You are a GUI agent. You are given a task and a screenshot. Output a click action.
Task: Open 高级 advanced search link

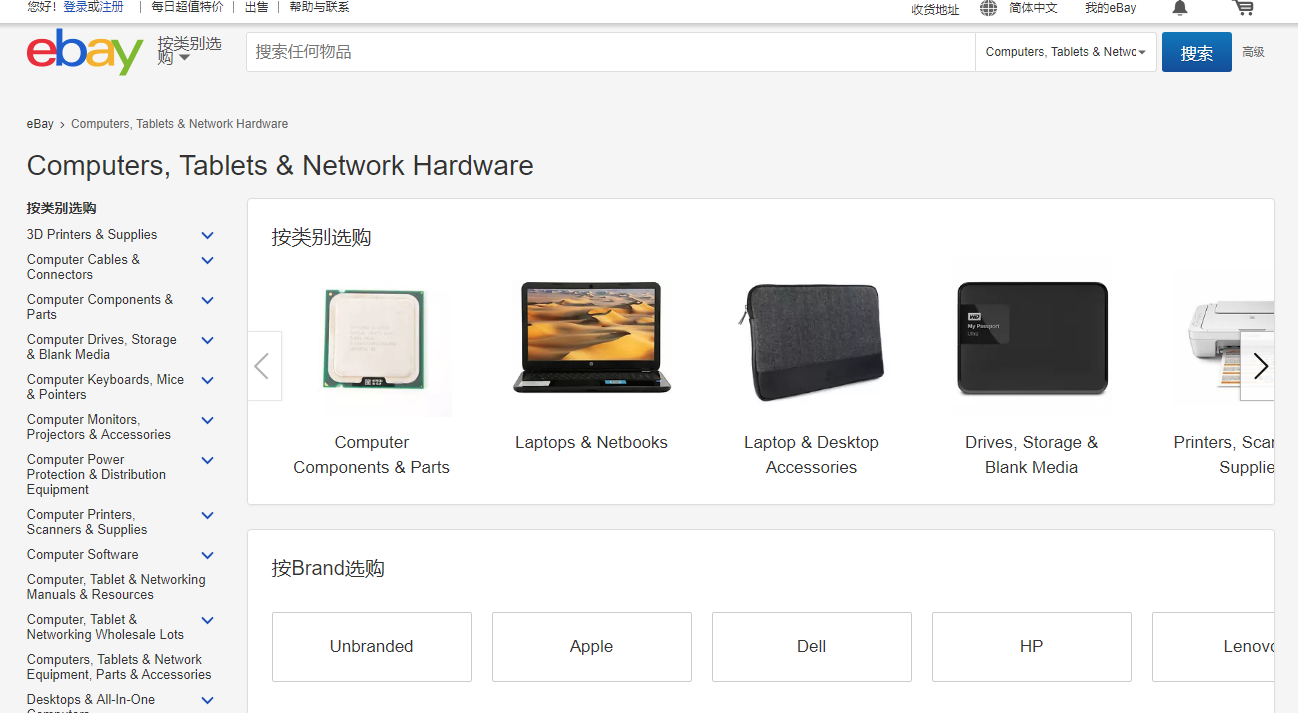1253,52
